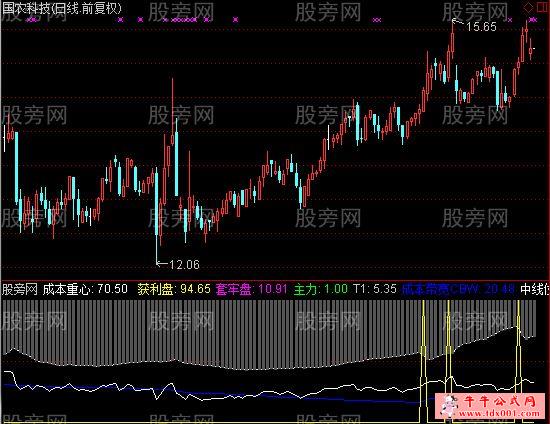
Task: Click the yellow 获利盘: 94.65 readout
Action: click(174, 289)
